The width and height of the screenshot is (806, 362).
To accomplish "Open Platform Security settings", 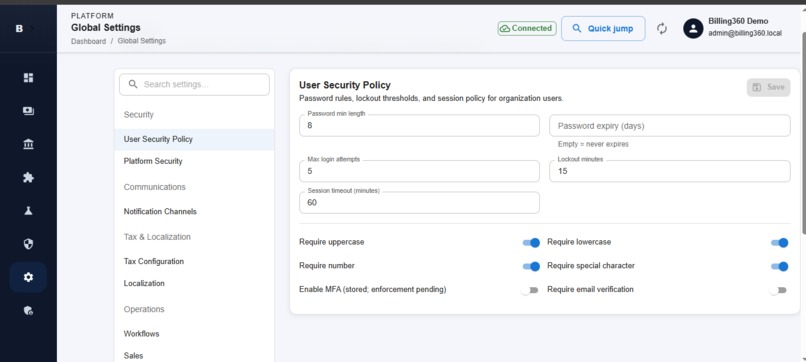I will pyautogui.click(x=194, y=161).
